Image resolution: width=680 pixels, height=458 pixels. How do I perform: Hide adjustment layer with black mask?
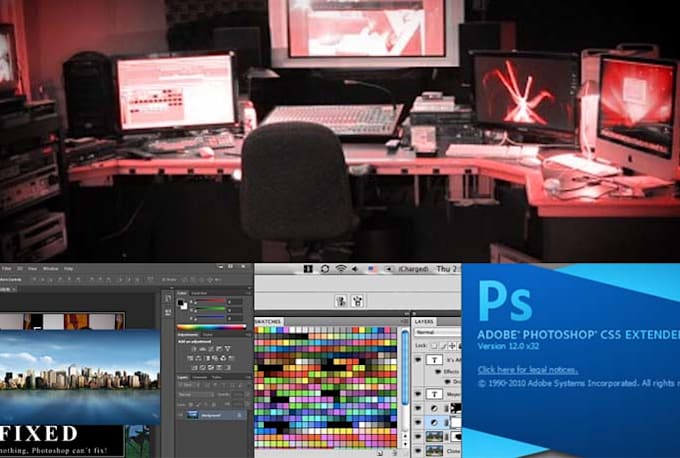point(418,408)
